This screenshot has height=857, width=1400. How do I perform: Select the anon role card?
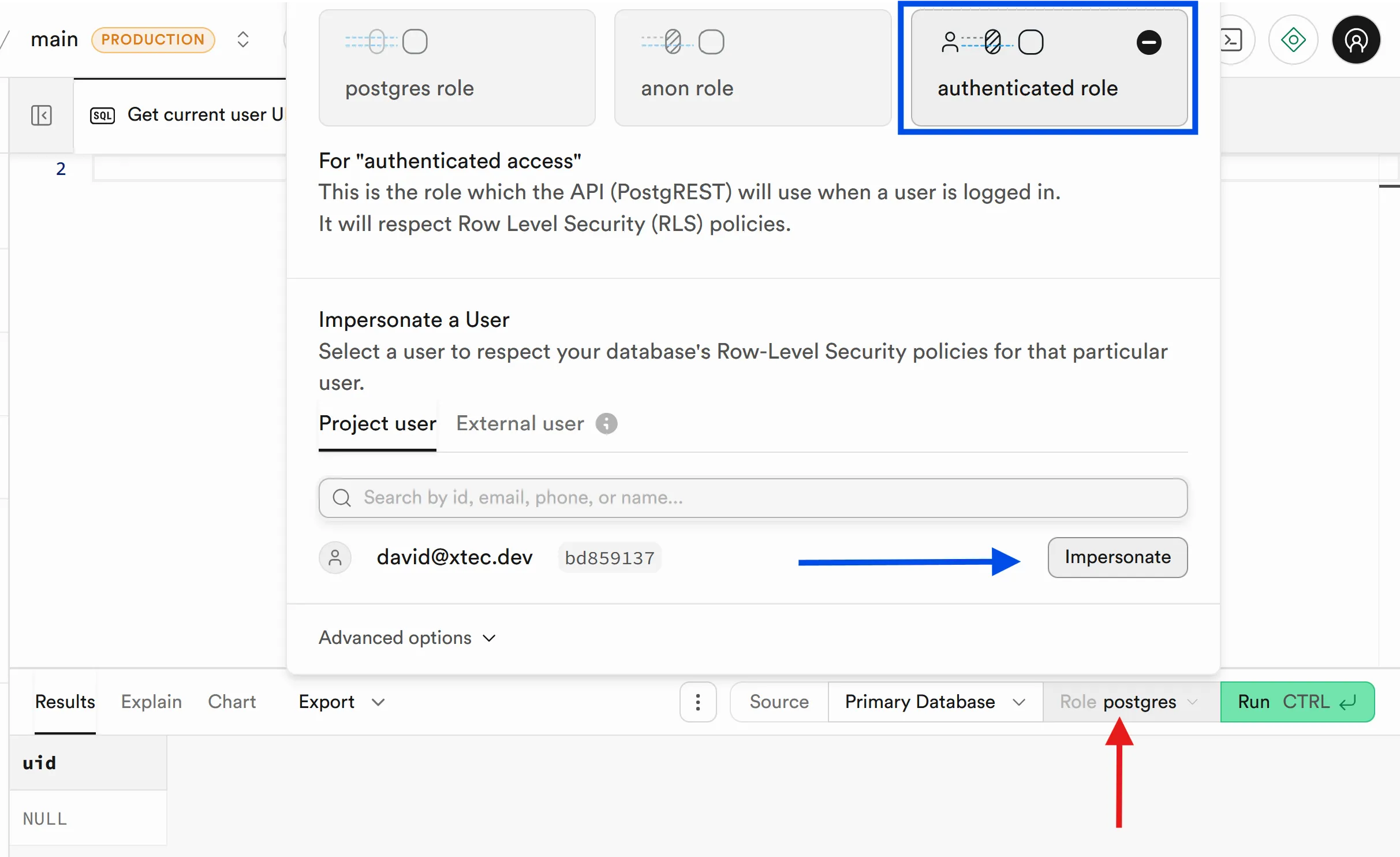752,68
